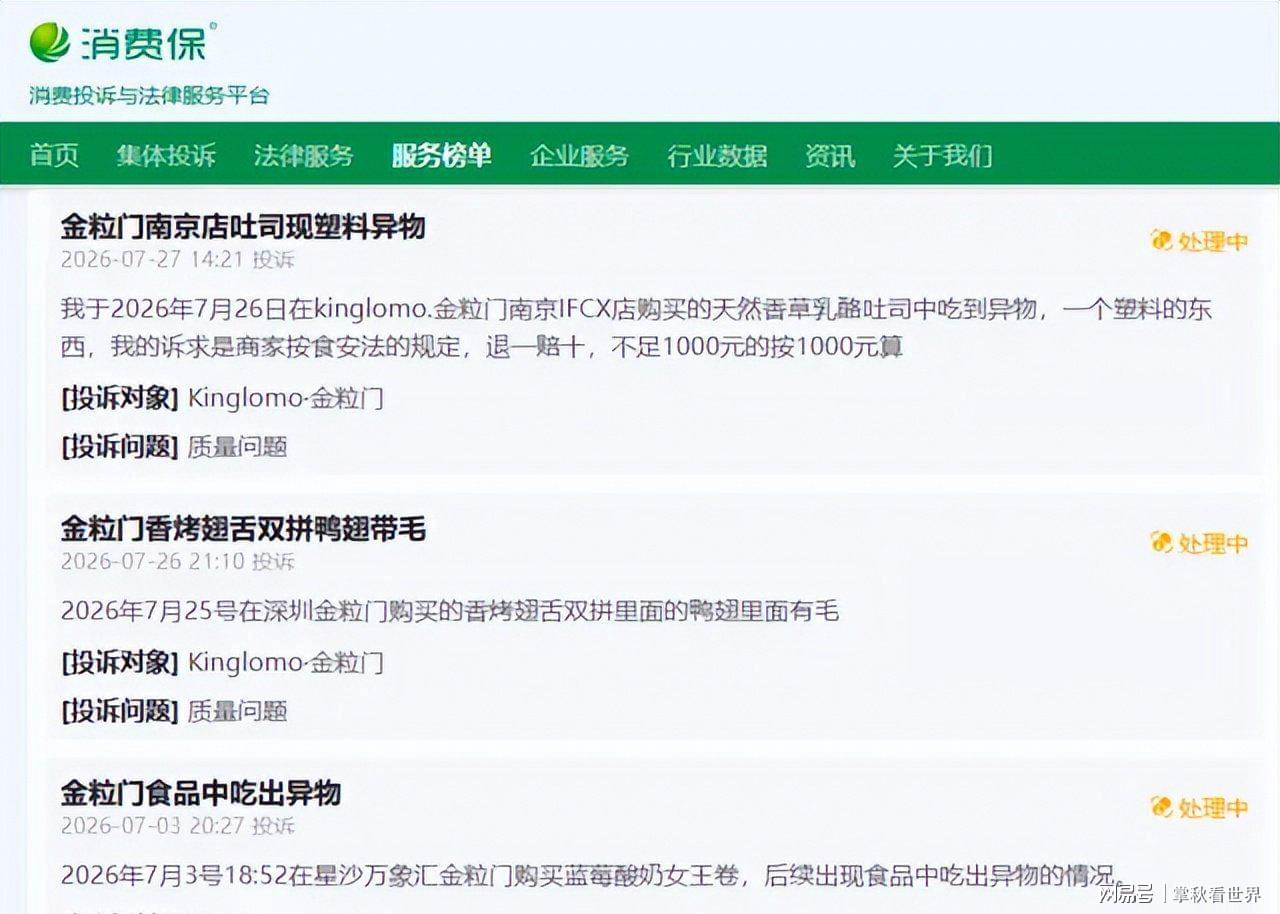Click the 消费保 green leaf logo
This screenshot has height=914, width=1280.
(50, 41)
